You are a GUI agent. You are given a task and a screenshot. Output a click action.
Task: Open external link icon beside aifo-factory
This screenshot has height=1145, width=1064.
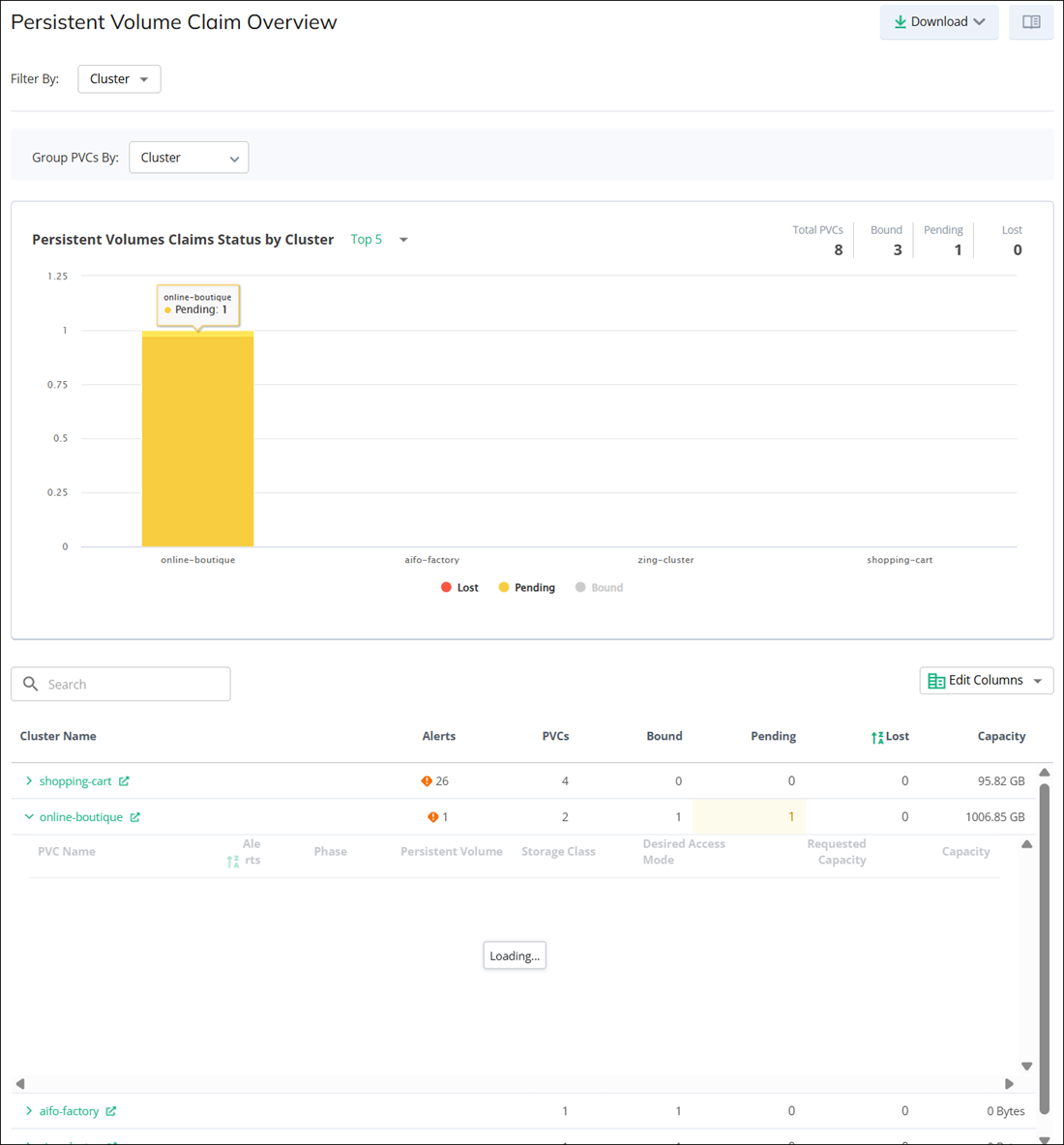(x=111, y=1111)
